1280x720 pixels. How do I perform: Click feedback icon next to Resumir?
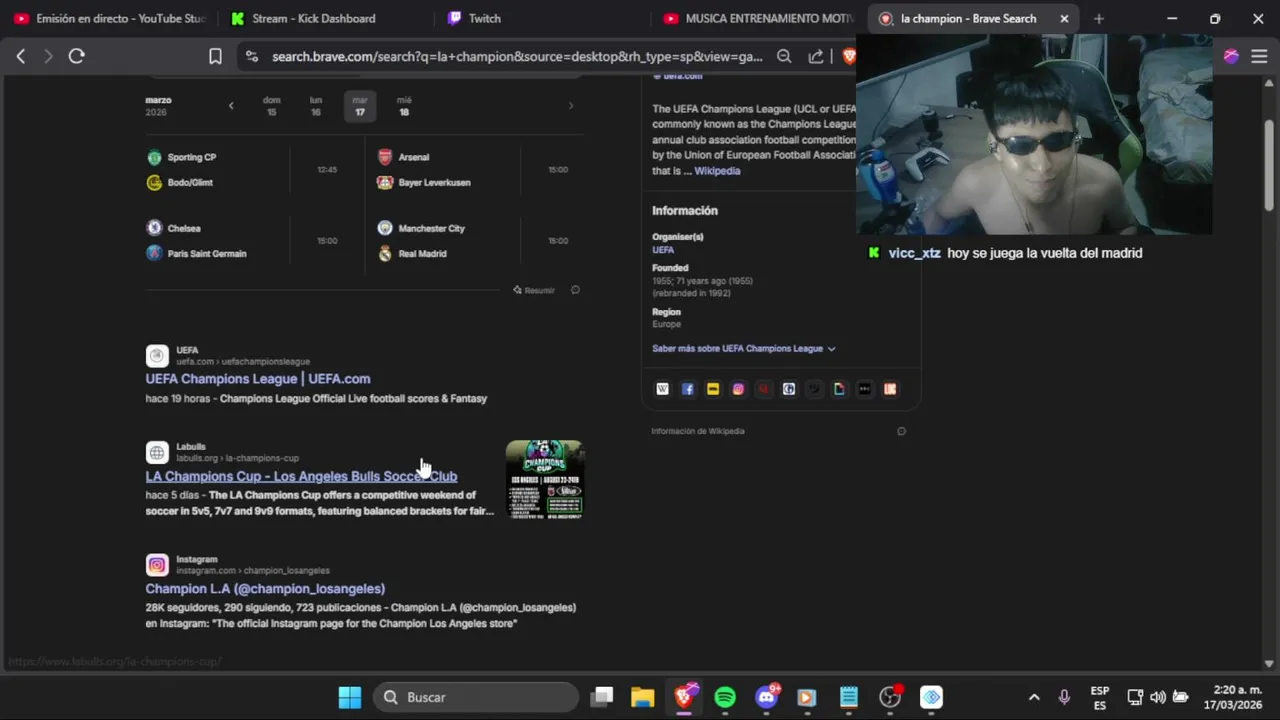pyautogui.click(x=575, y=290)
